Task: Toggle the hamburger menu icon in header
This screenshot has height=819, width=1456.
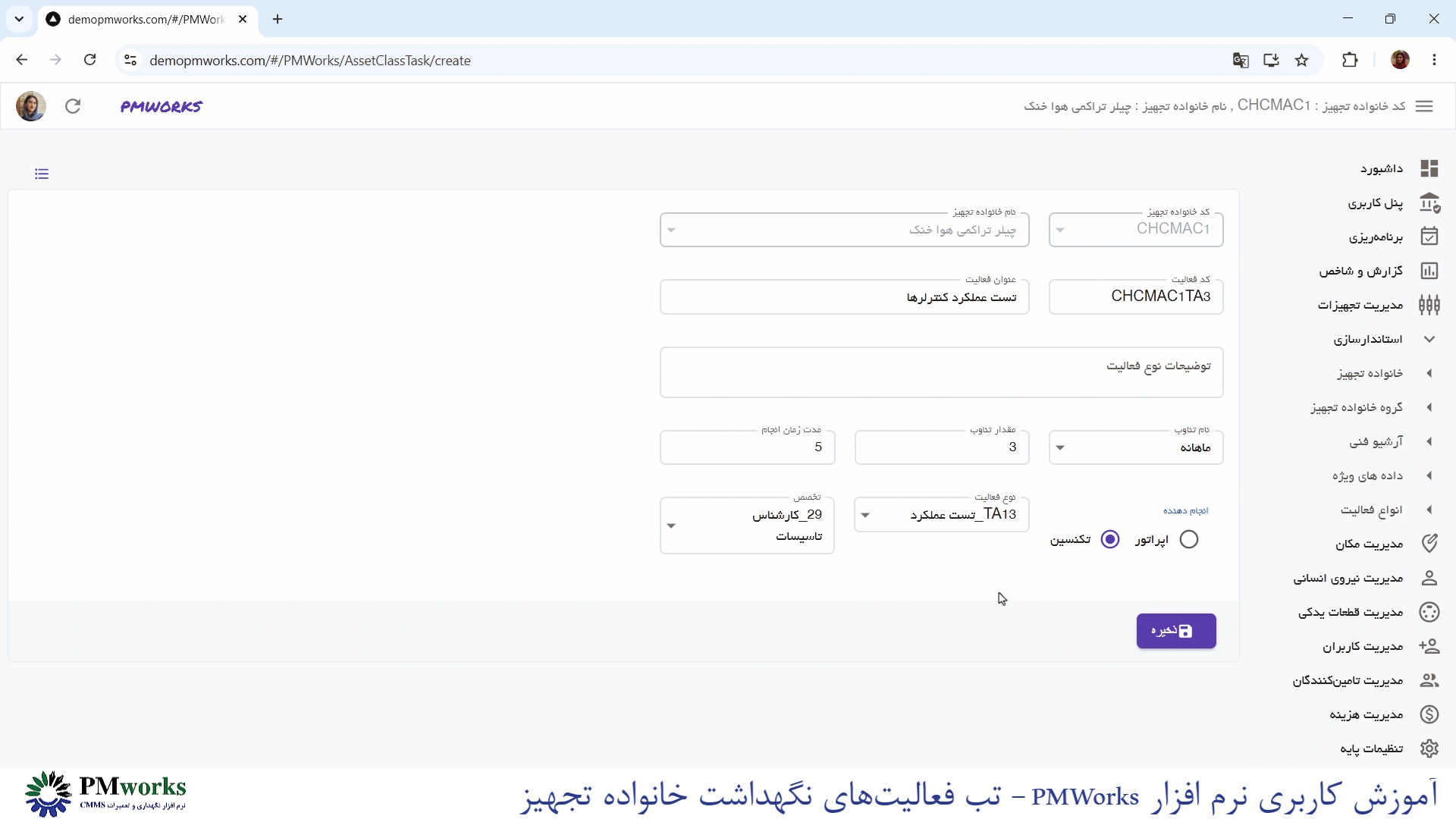Action: (1424, 106)
